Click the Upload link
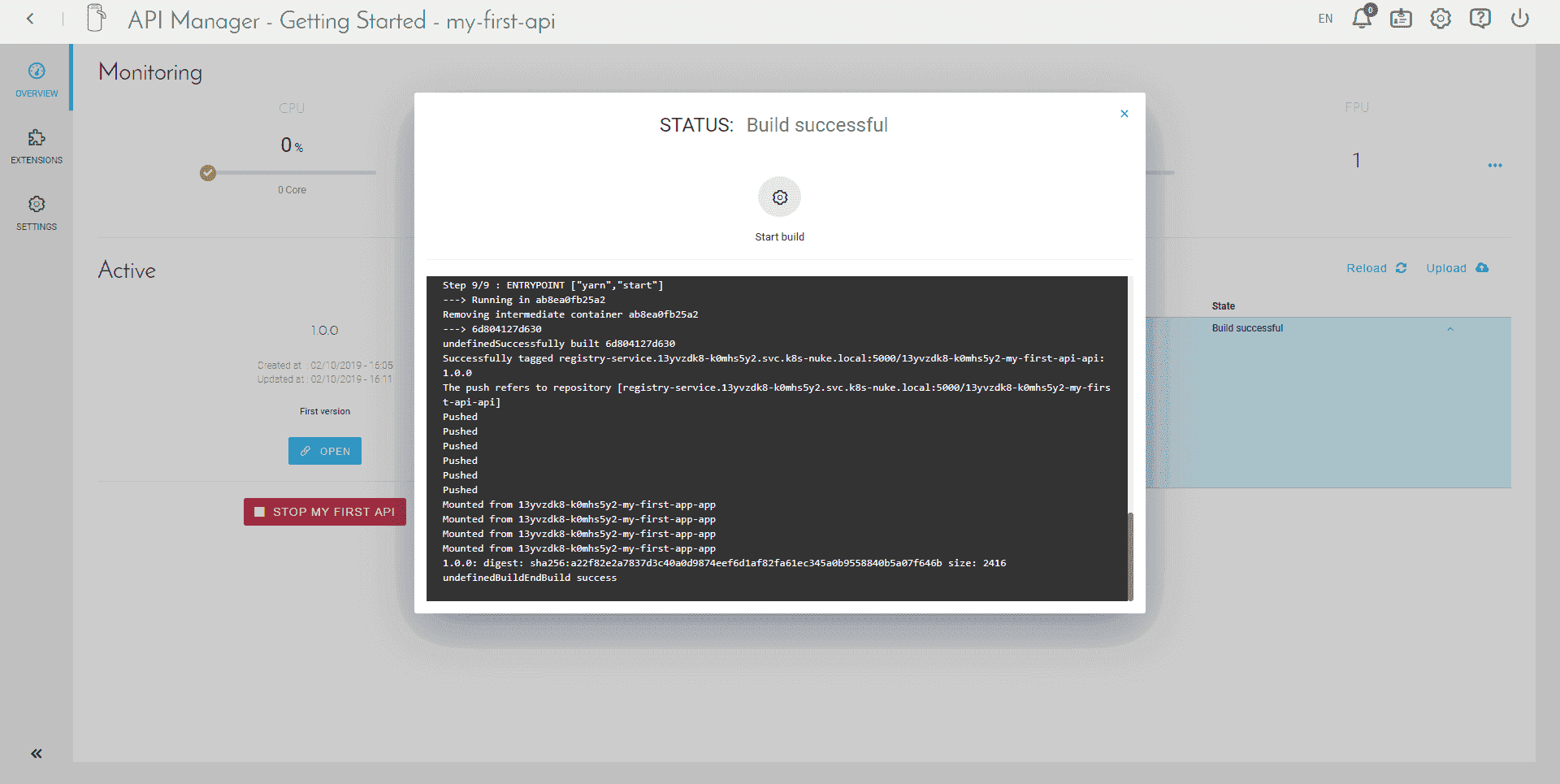Image resolution: width=1560 pixels, height=784 pixels. coord(1458,268)
